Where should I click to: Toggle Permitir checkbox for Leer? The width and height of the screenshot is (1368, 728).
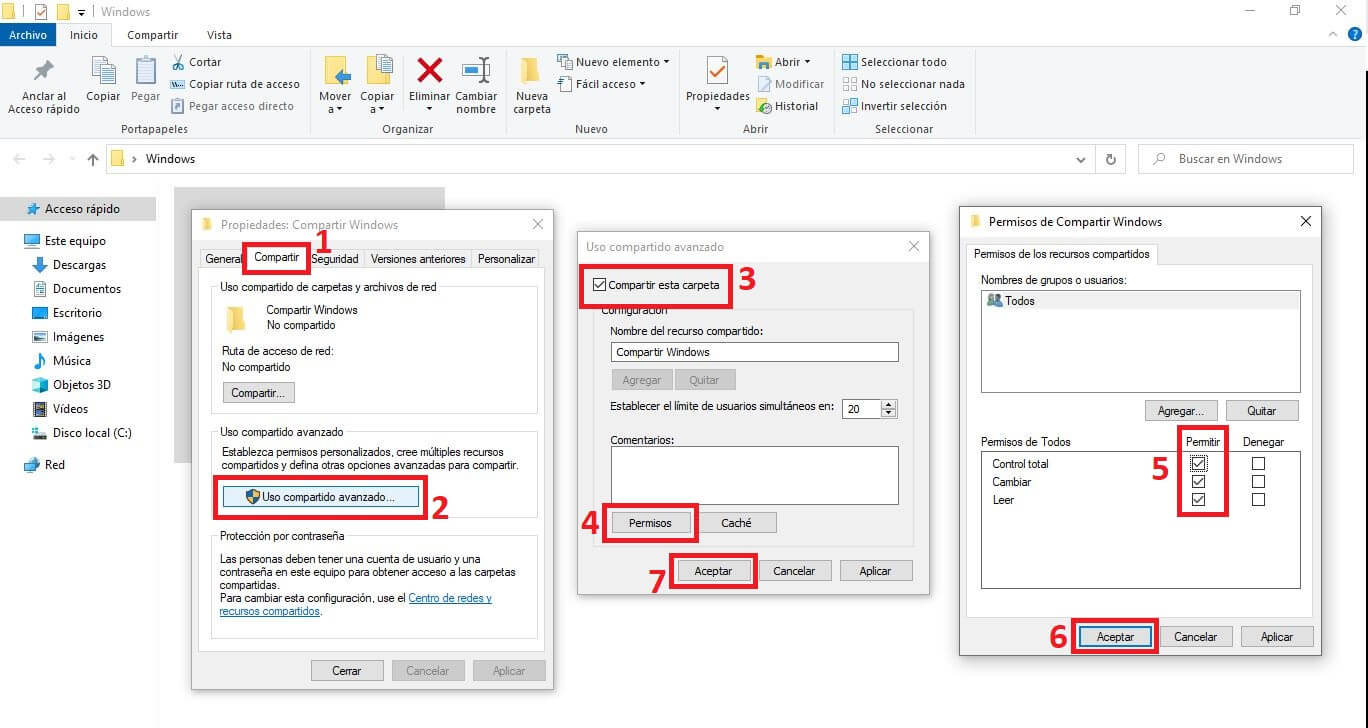pos(1199,500)
